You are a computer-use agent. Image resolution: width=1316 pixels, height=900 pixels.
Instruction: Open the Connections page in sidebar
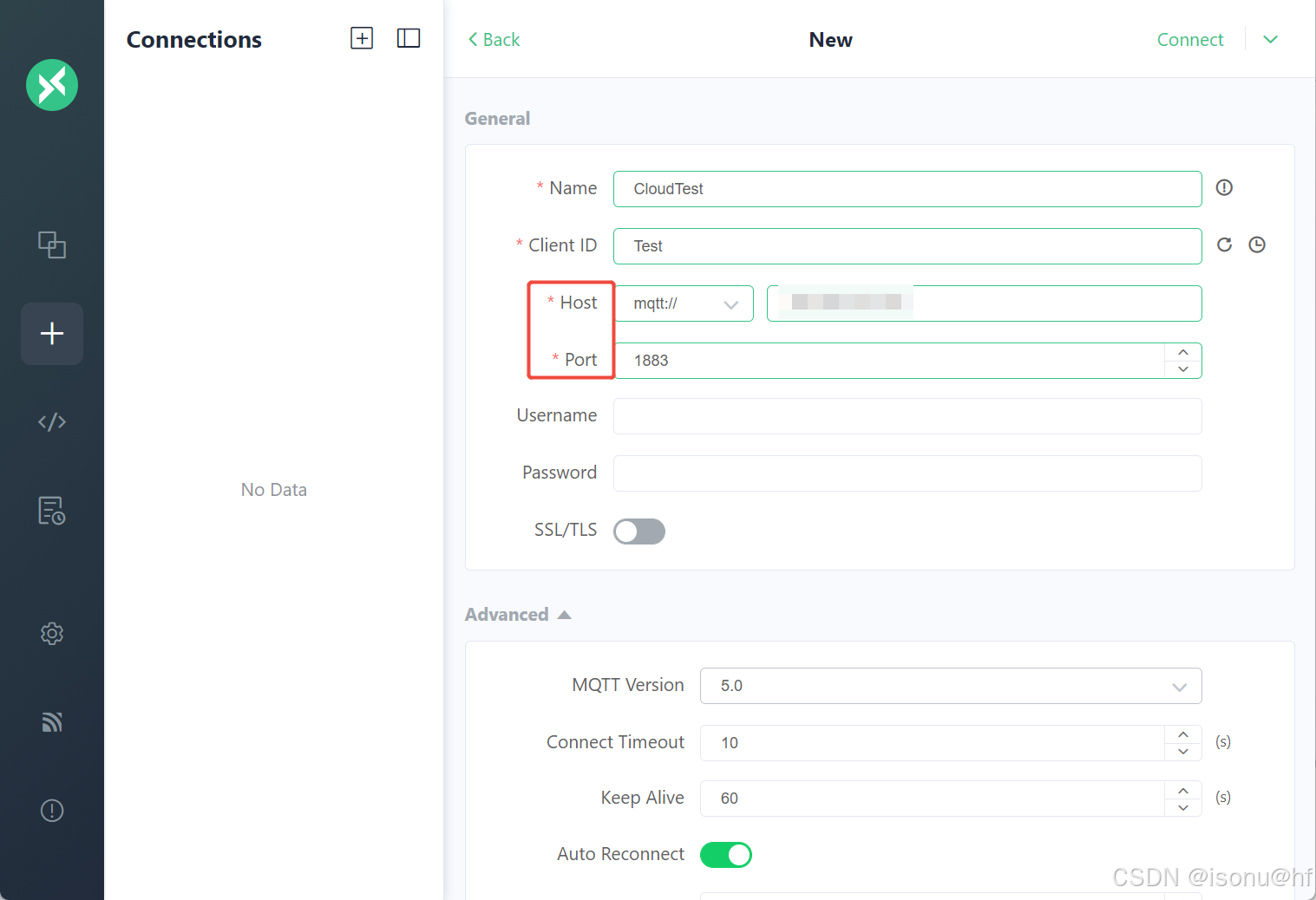(x=52, y=245)
